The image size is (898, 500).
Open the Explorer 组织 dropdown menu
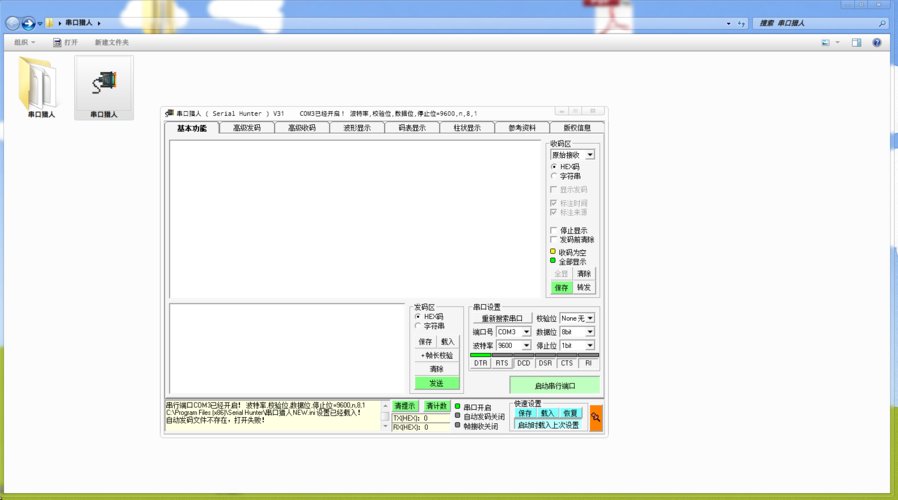click(25, 42)
